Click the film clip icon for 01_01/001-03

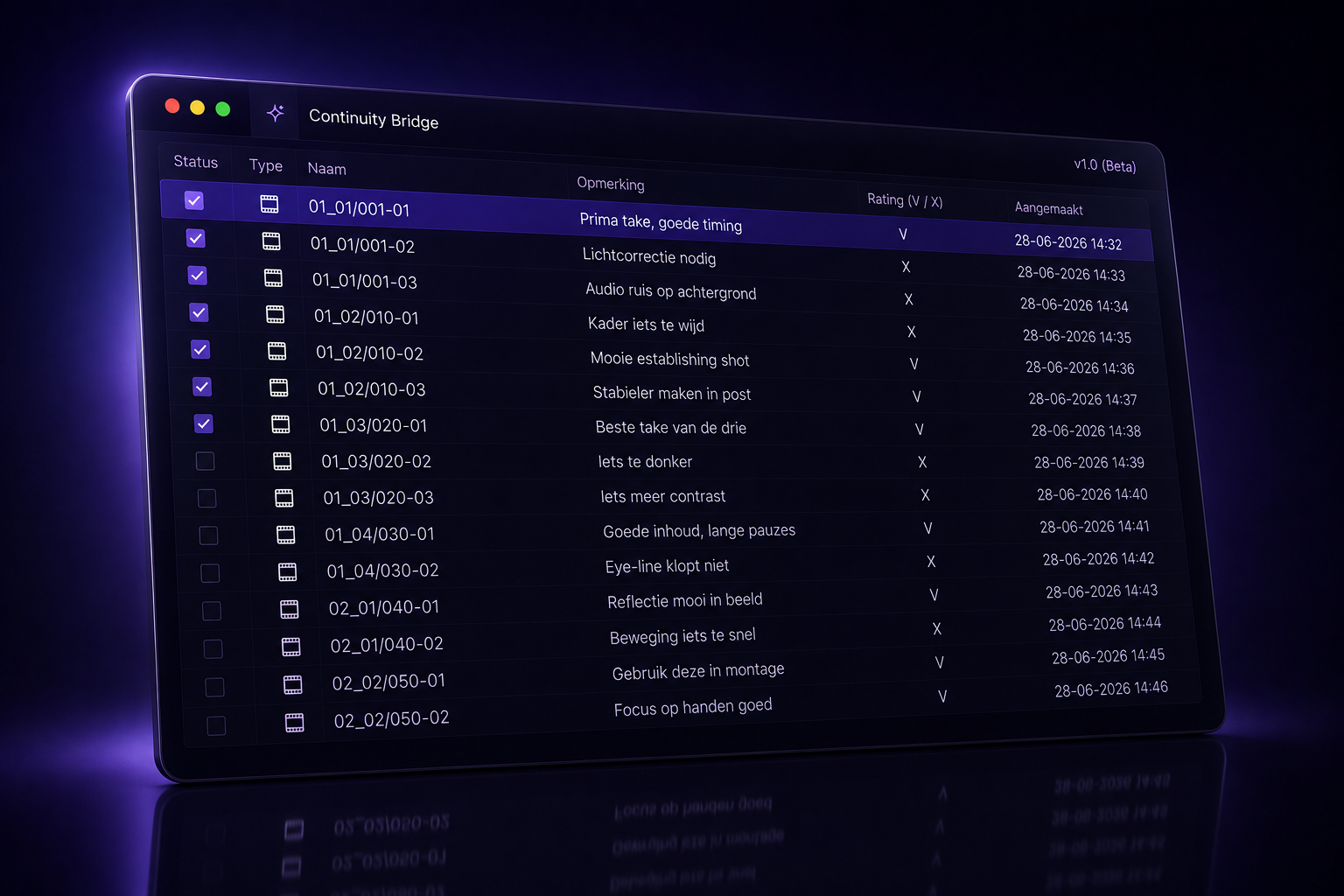273,278
